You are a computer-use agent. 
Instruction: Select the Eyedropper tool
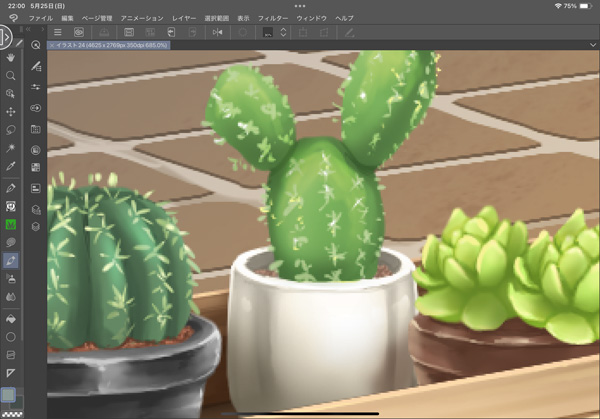(11, 166)
